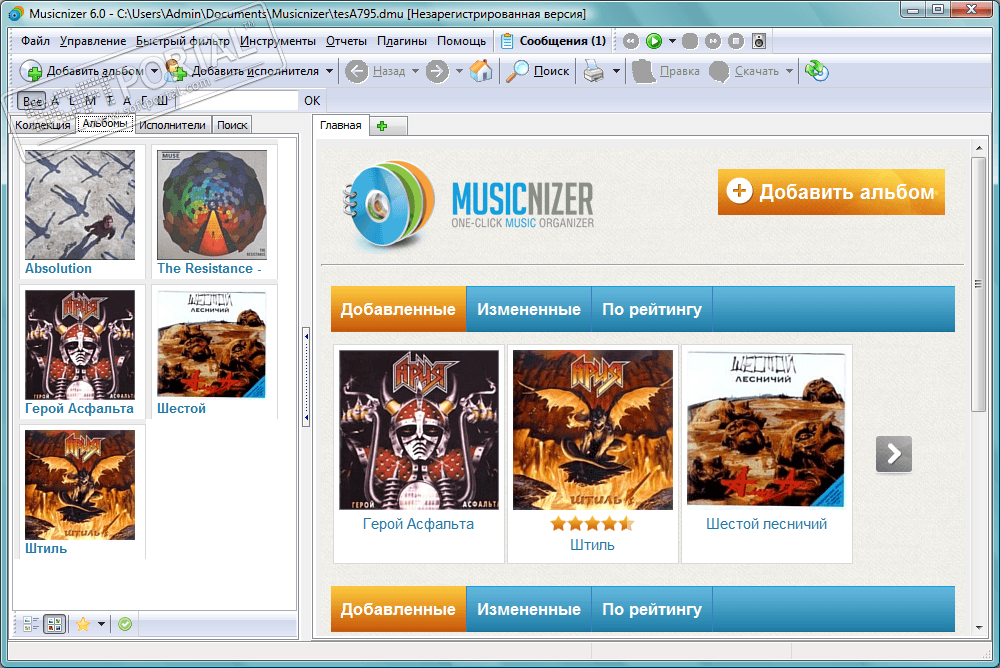Open the Сообщения (1) messages button
This screenshot has width=1000, height=668.
553,41
